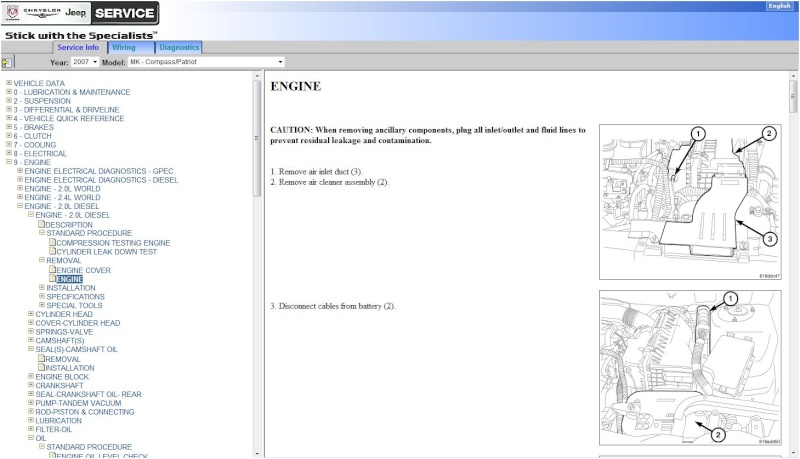Expand ENGINE - 2.4L WORLD node
Screen dimensions: 800x459
pos(20,197)
